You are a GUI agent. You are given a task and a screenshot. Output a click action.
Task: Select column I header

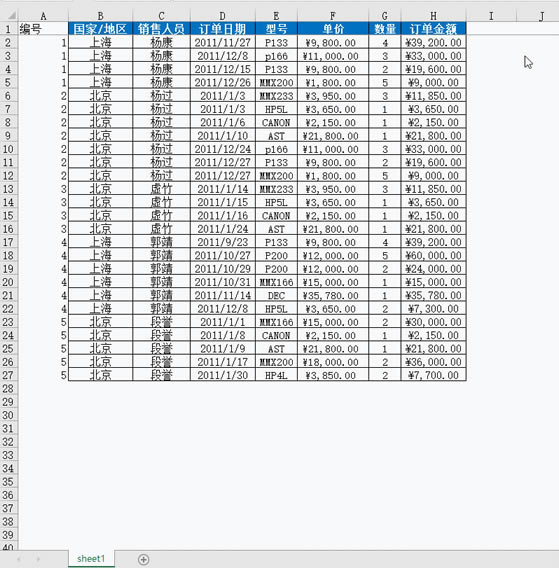point(491,16)
